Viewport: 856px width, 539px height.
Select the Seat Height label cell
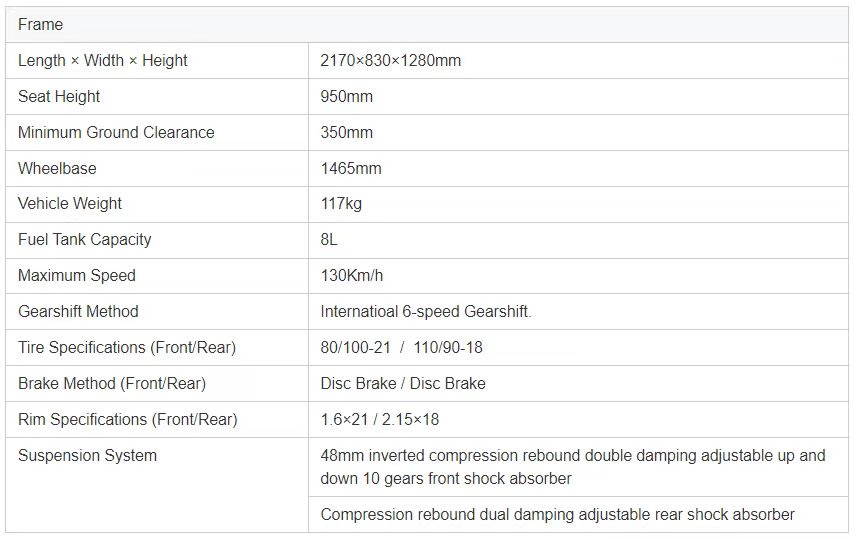[x=157, y=97]
